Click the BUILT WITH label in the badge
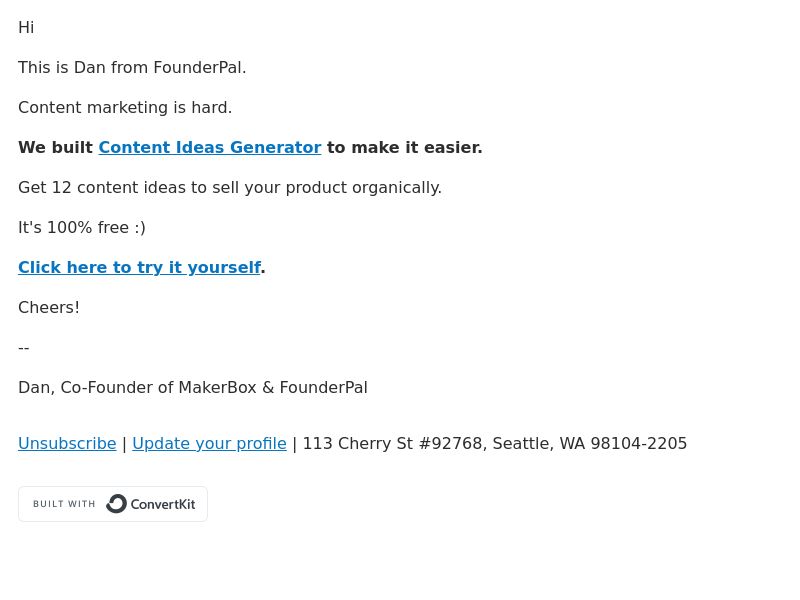The image size is (800, 600). pos(64,504)
